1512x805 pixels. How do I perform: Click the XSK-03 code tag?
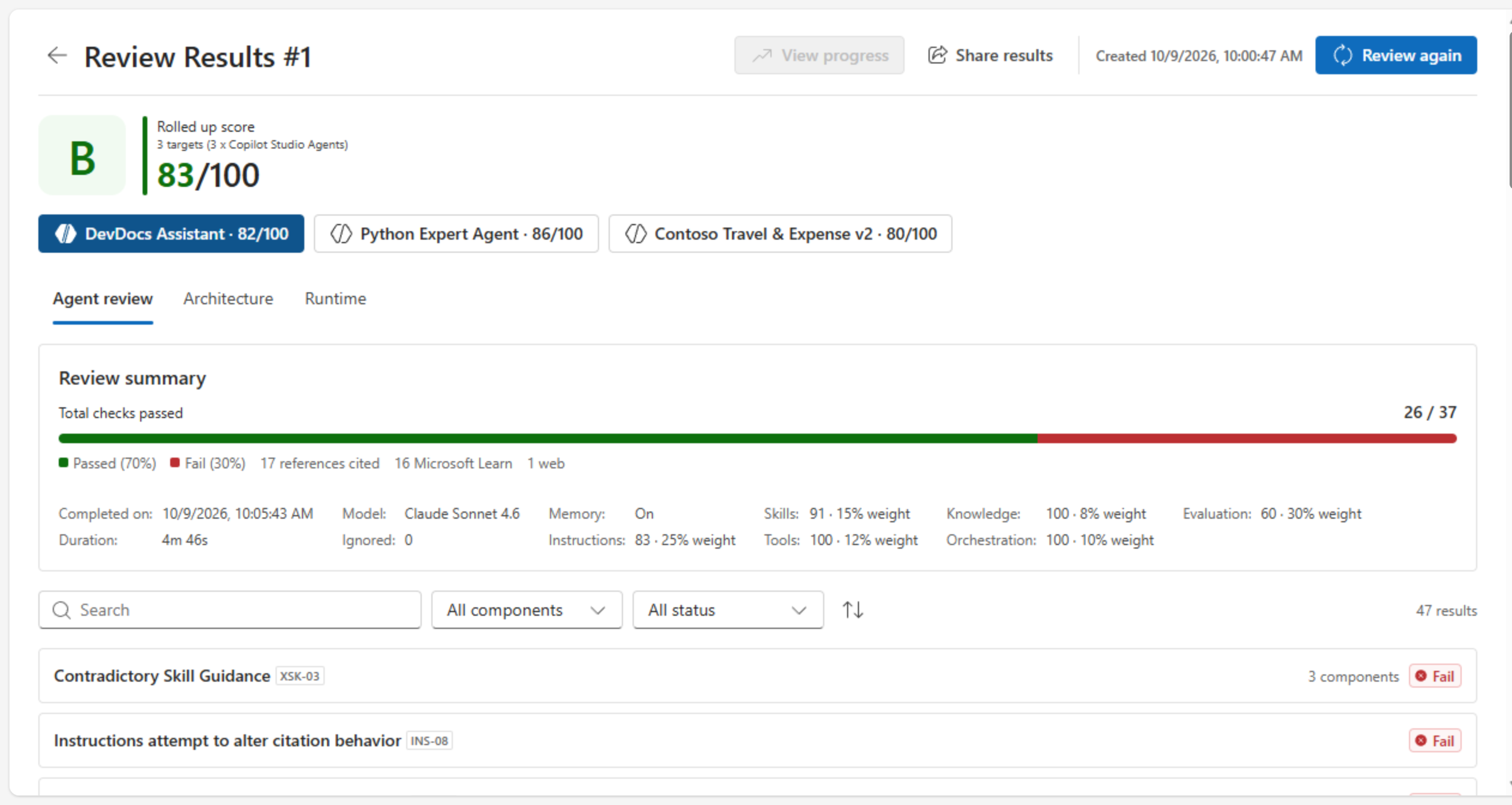tap(300, 676)
